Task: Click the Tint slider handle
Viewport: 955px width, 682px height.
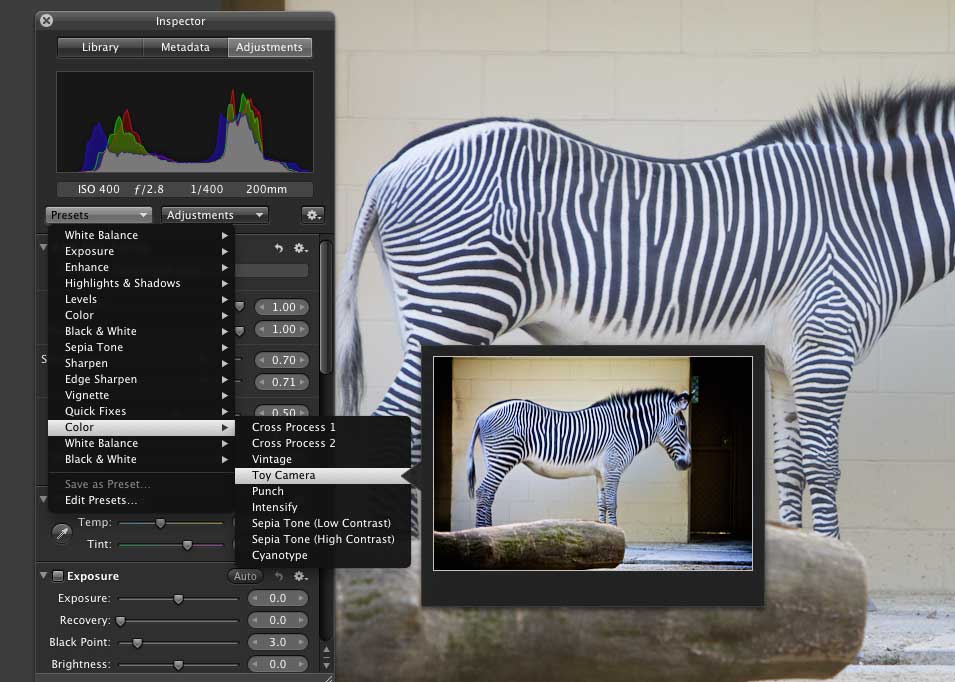Action: [x=187, y=544]
